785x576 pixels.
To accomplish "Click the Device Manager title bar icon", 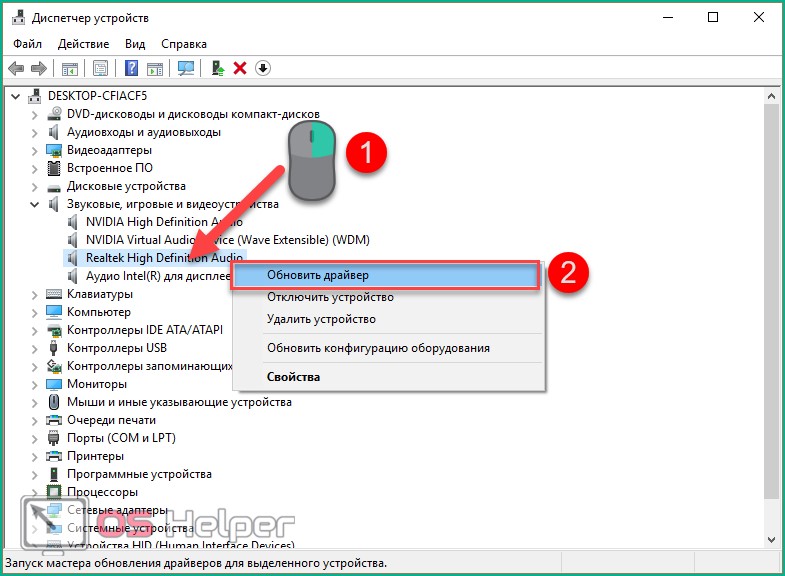I will pyautogui.click(x=18, y=18).
